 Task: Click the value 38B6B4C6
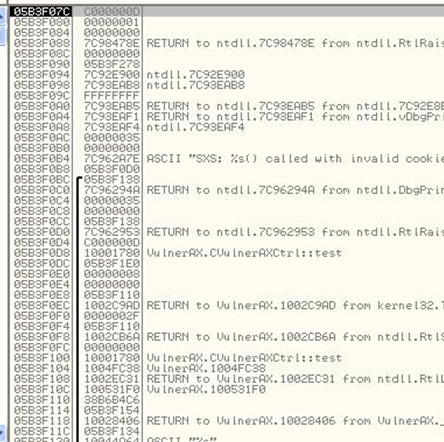coord(112,400)
